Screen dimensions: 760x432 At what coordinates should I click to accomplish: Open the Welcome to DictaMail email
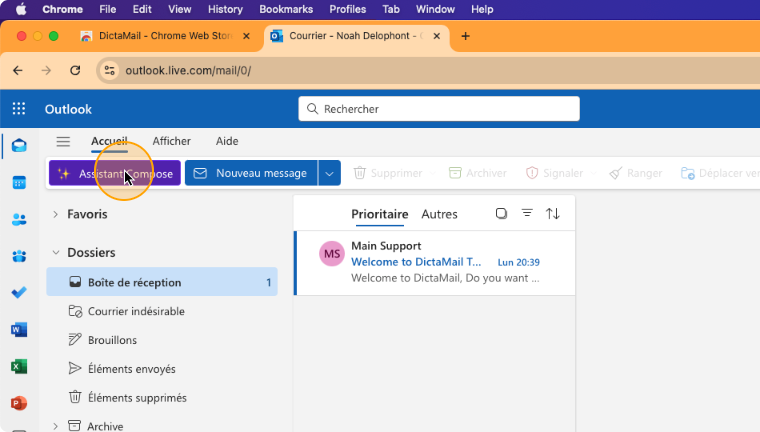435,263
